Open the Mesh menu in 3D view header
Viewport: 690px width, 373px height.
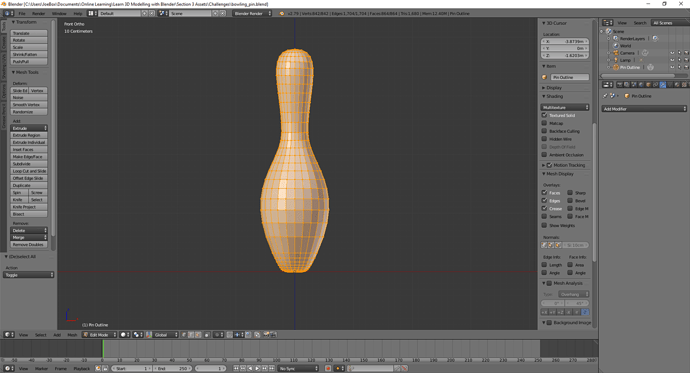tap(72, 335)
